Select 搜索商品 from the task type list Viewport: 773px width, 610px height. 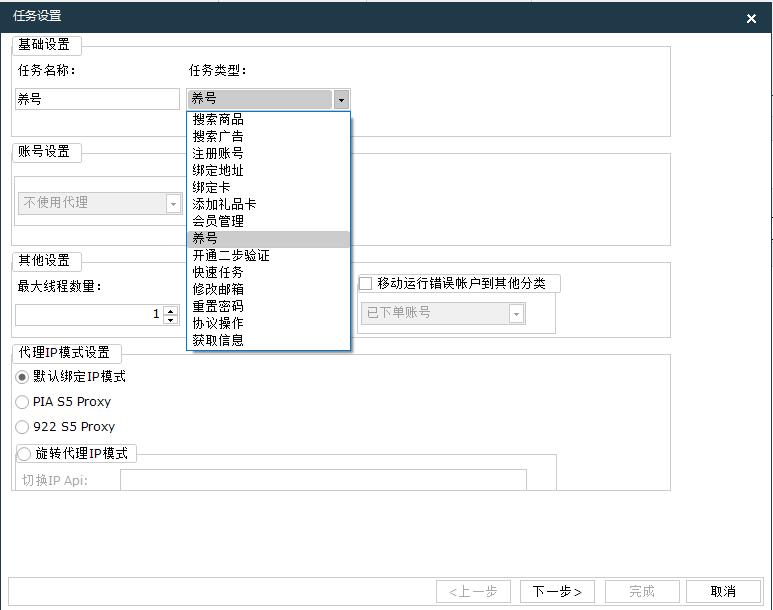pyautogui.click(x=268, y=119)
